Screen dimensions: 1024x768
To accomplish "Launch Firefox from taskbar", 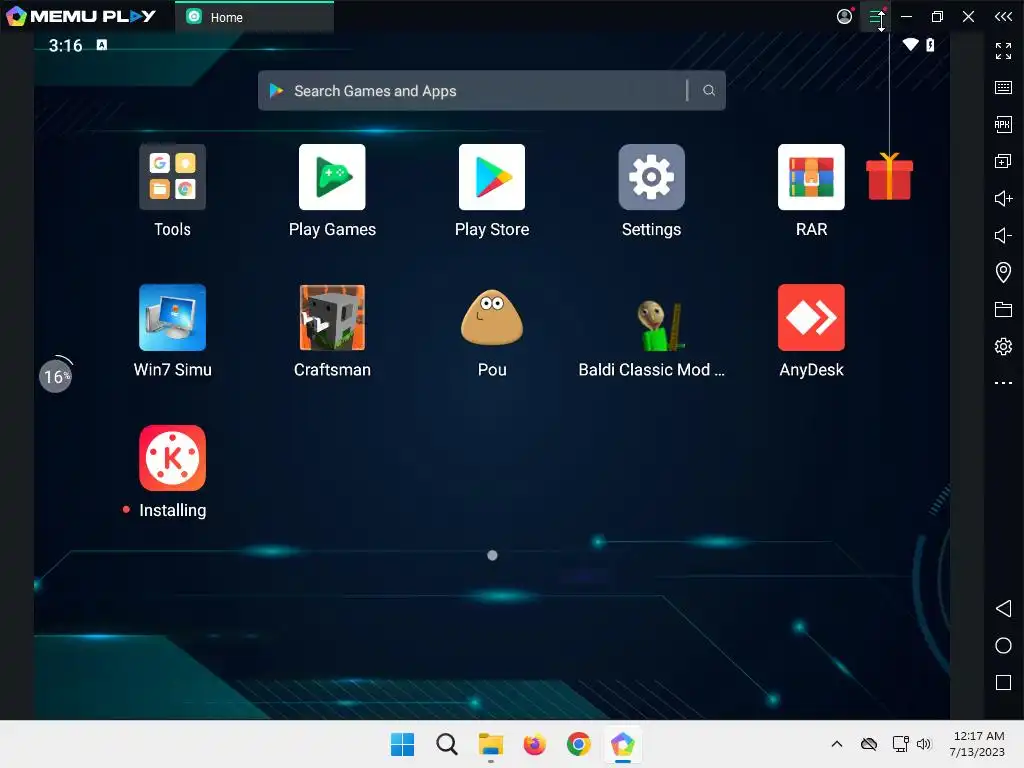I will tap(534, 744).
